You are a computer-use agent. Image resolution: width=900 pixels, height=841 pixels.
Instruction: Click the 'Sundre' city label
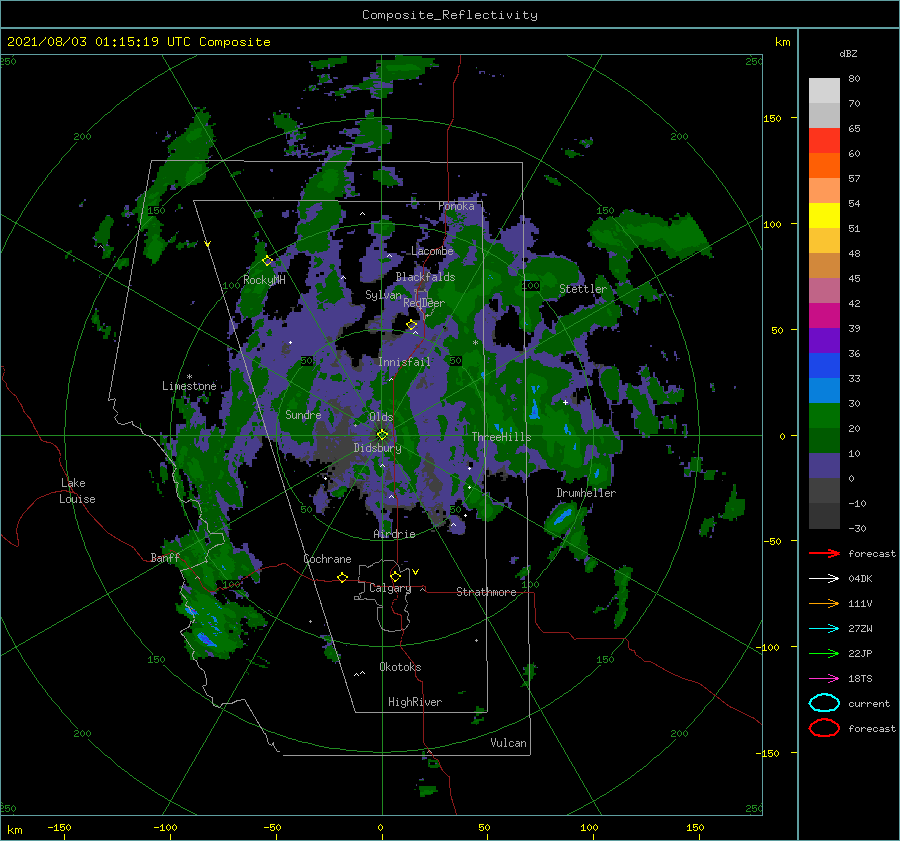pos(303,415)
